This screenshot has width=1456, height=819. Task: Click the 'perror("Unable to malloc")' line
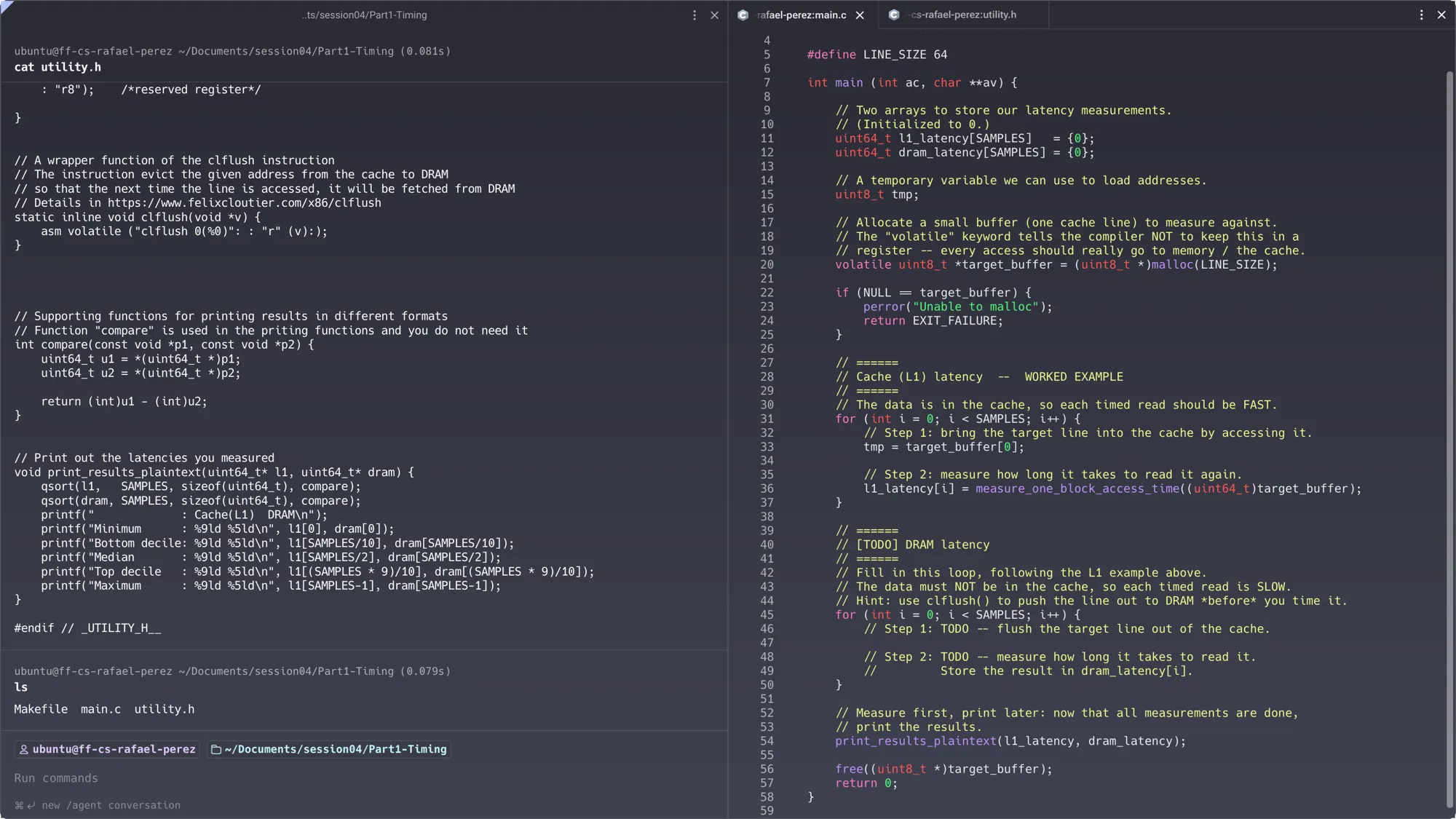click(958, 307)
